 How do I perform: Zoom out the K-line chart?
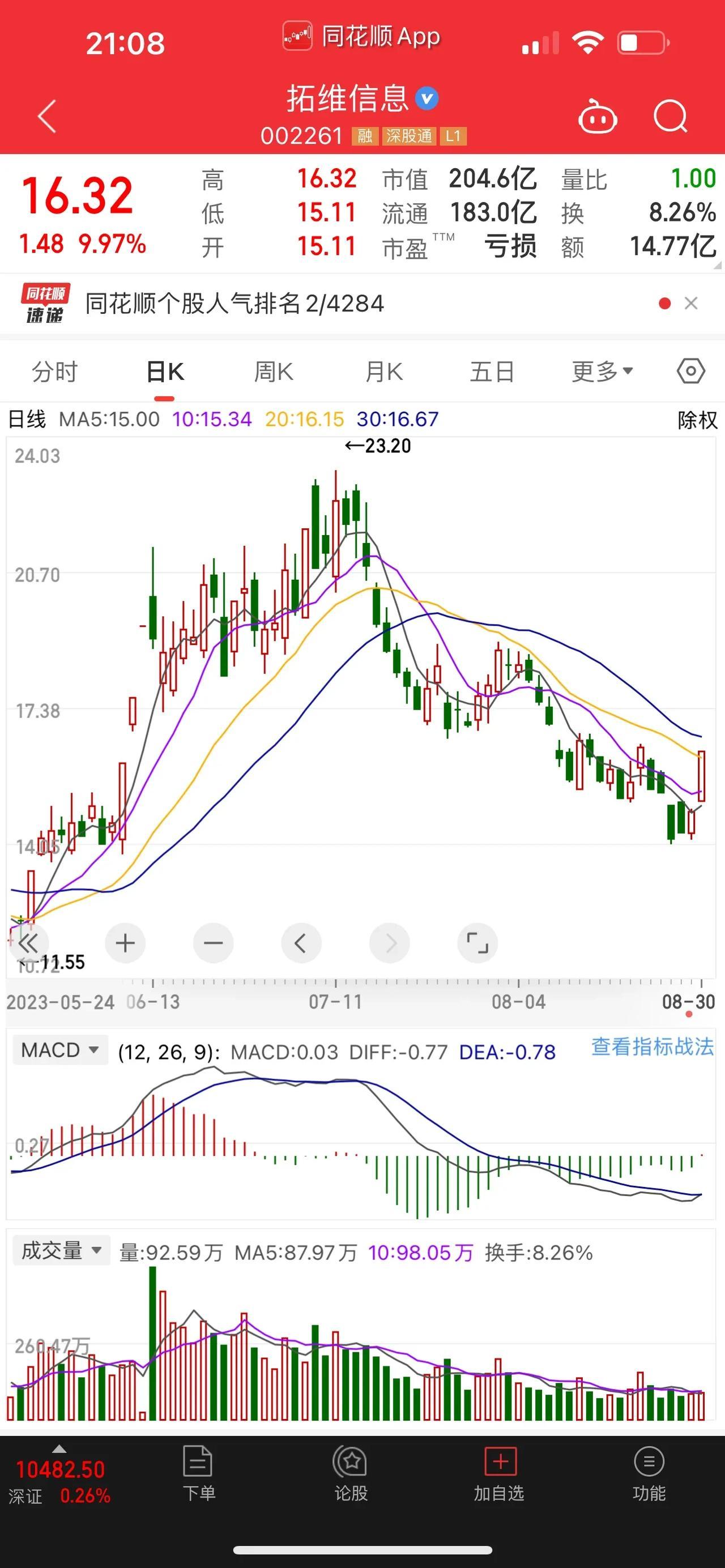click(213, 943)
